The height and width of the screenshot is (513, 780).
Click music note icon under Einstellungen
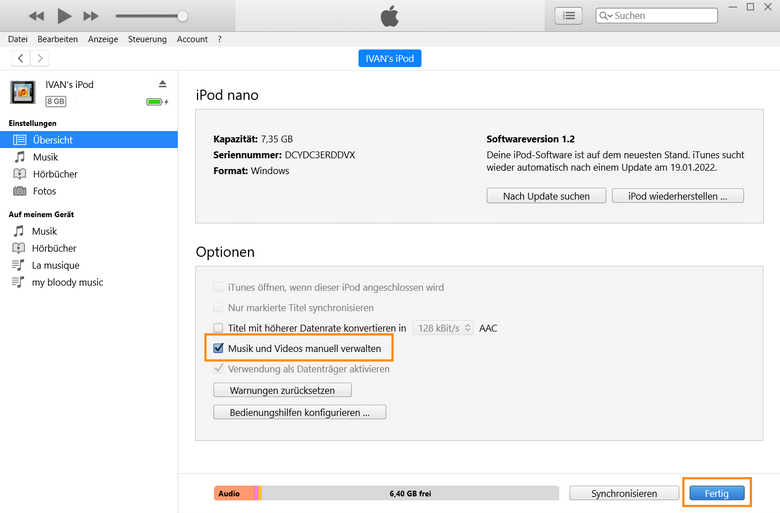19,157
